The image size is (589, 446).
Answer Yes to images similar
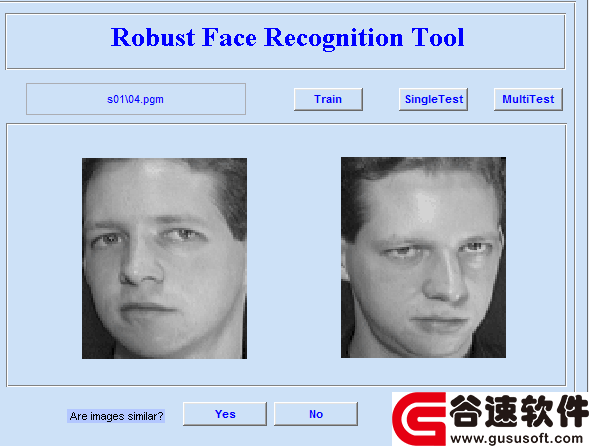(x=225, y=414)
